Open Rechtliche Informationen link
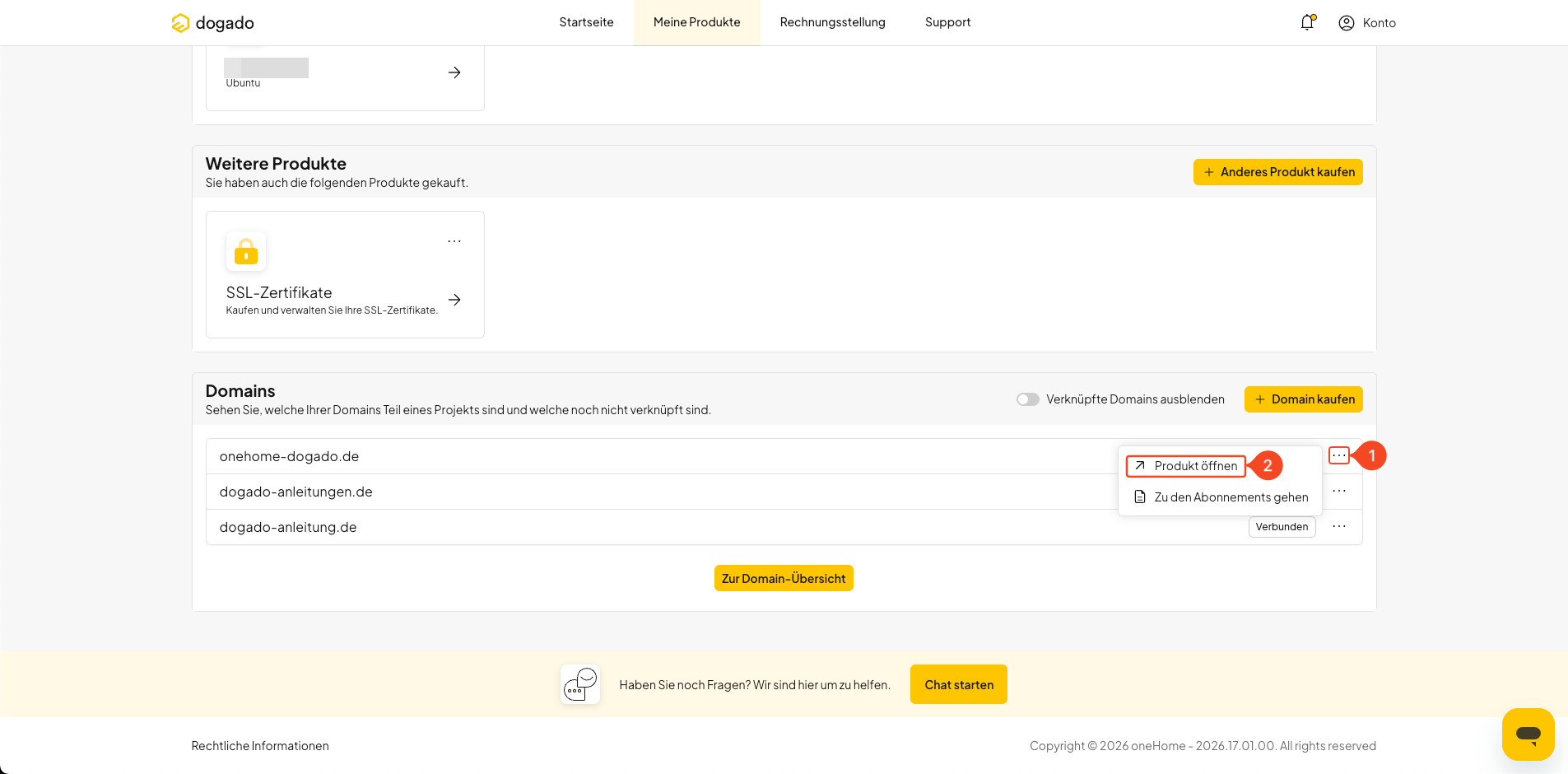Screen dimensions: 1568x774 (x=260, y=746)
